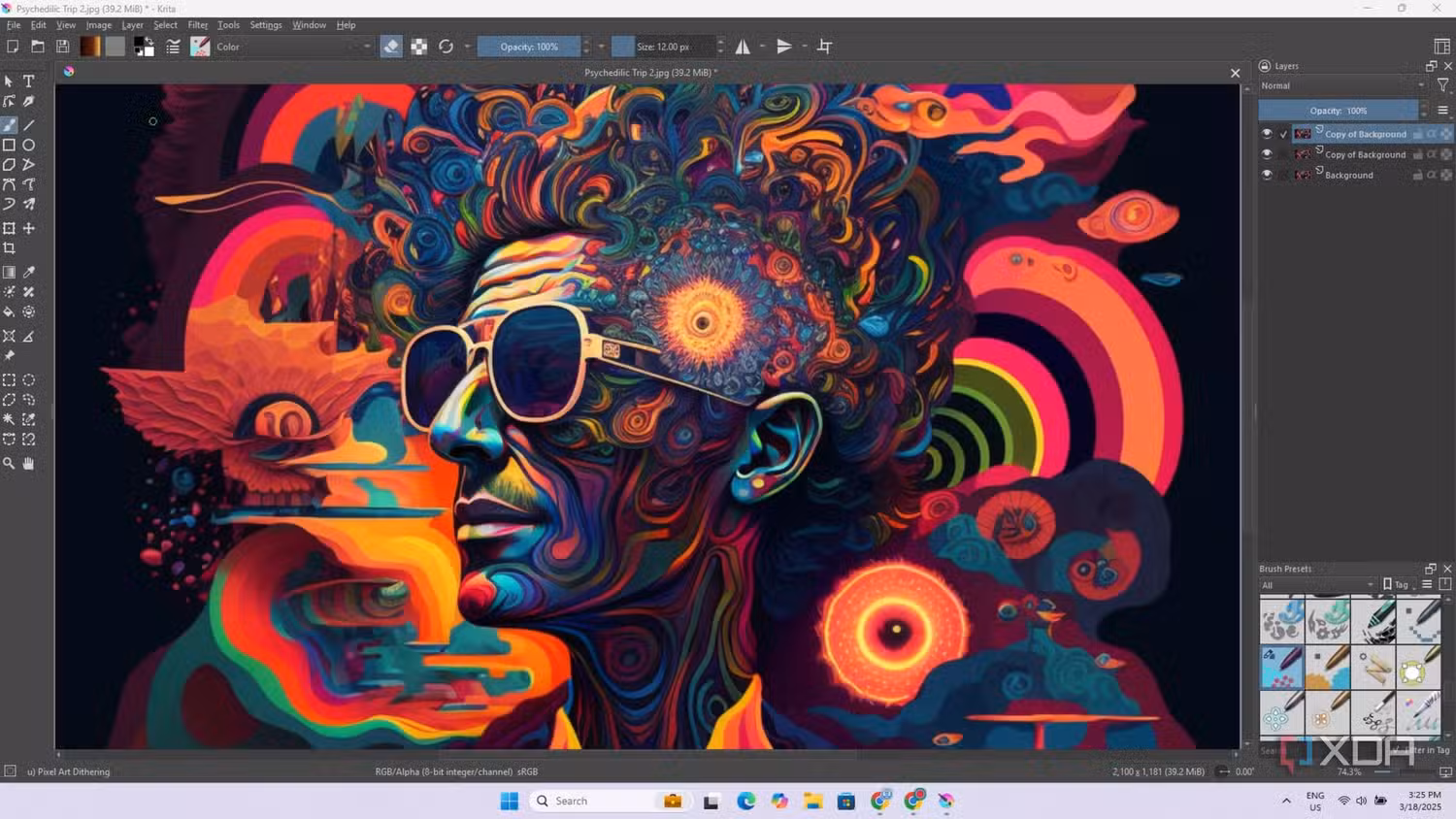Pick a color with the Color Sampler tool
The height and width of the screenshot is (819, 1456).
point(28,272)
